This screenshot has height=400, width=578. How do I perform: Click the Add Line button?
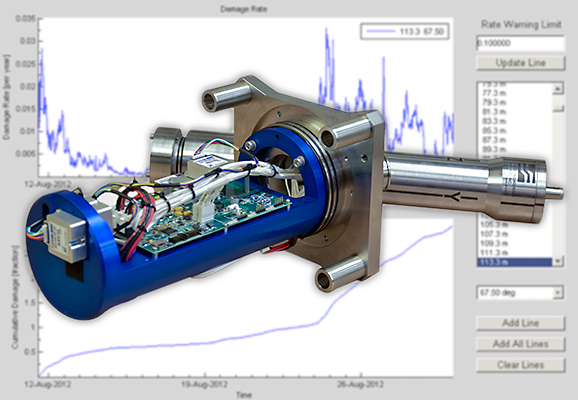[x=520, y=323]
